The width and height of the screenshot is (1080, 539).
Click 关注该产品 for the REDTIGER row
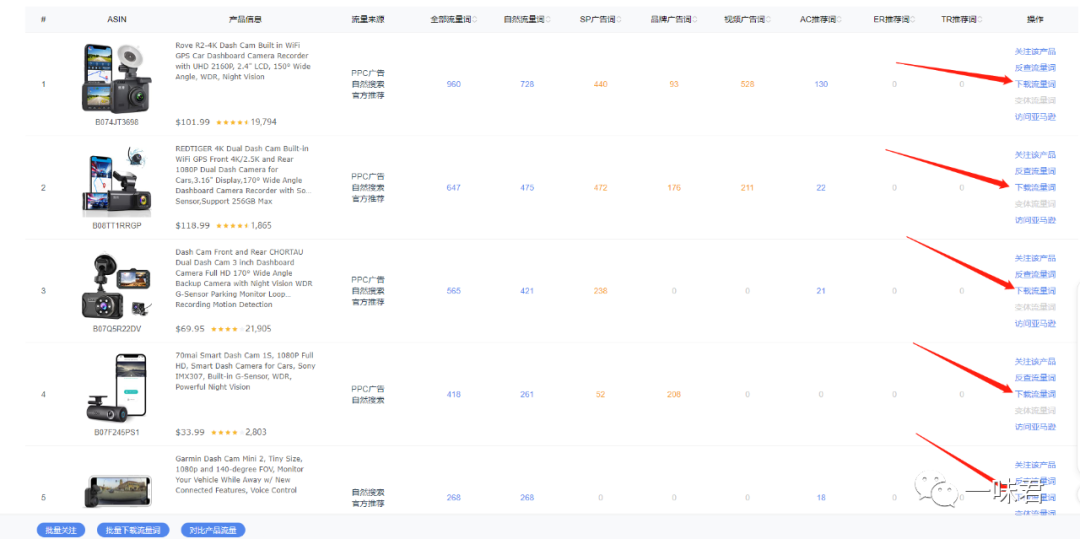click(1035, 155)
